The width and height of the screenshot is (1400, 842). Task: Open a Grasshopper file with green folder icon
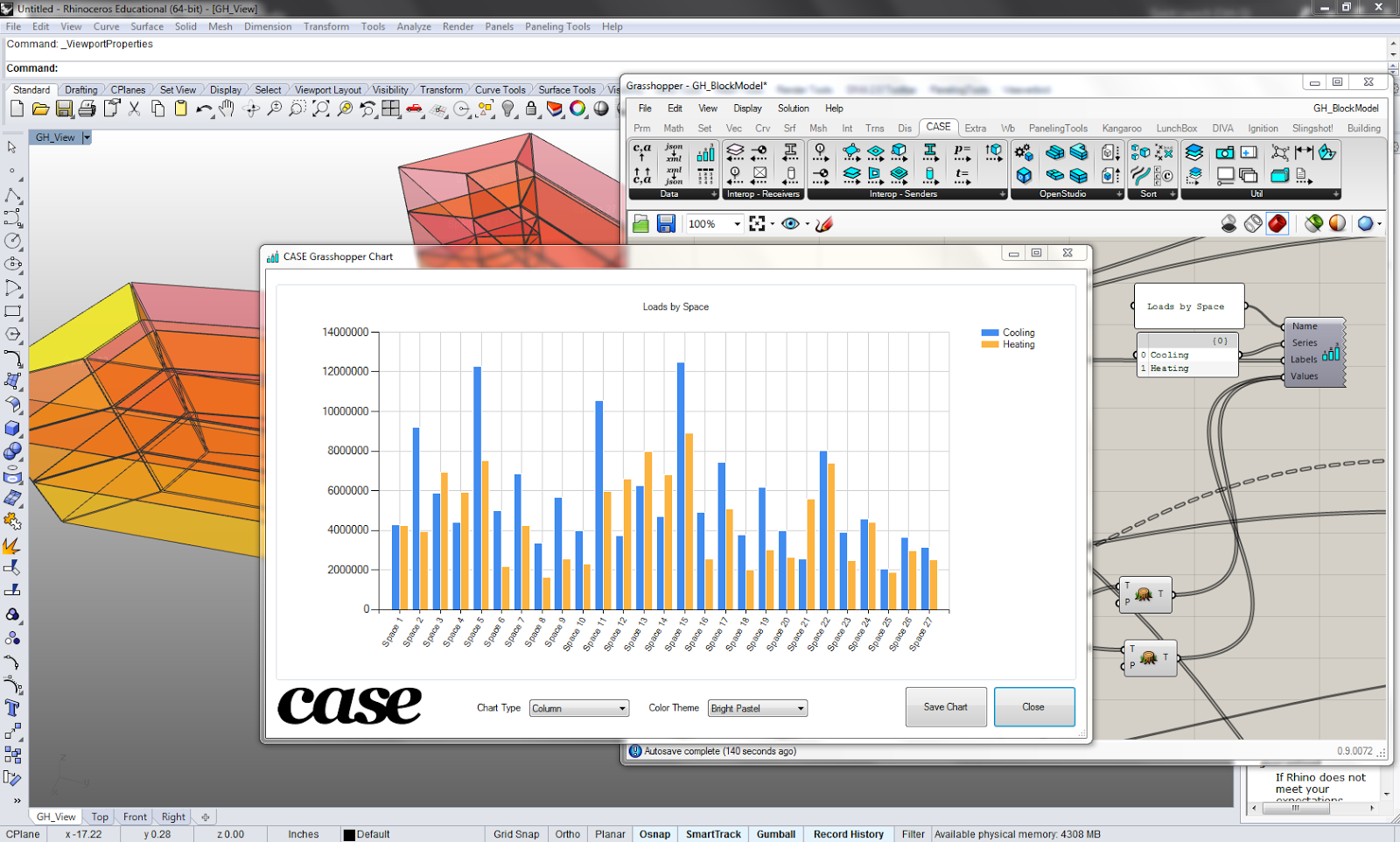(x=641, y=224)
